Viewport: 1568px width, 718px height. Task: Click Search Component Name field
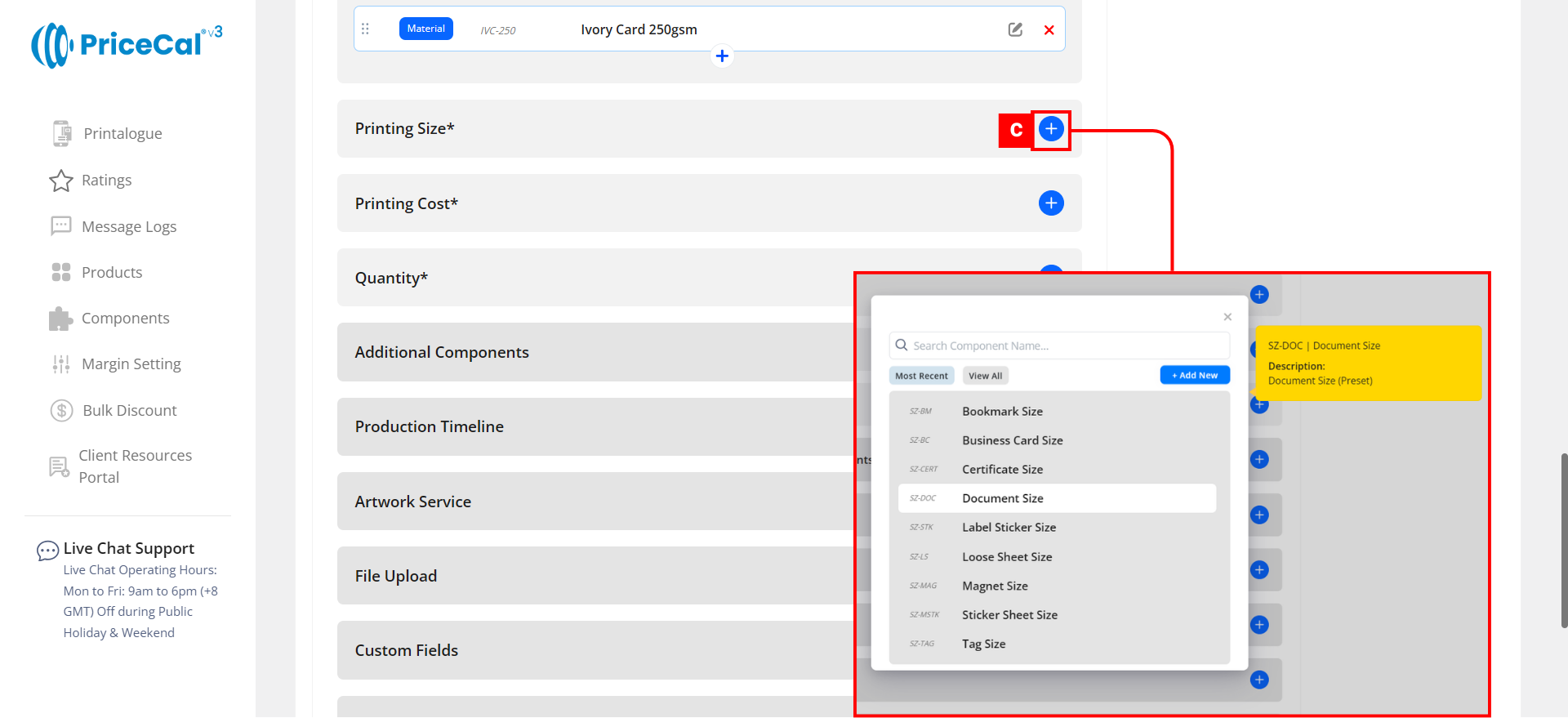coord(1062,346)
